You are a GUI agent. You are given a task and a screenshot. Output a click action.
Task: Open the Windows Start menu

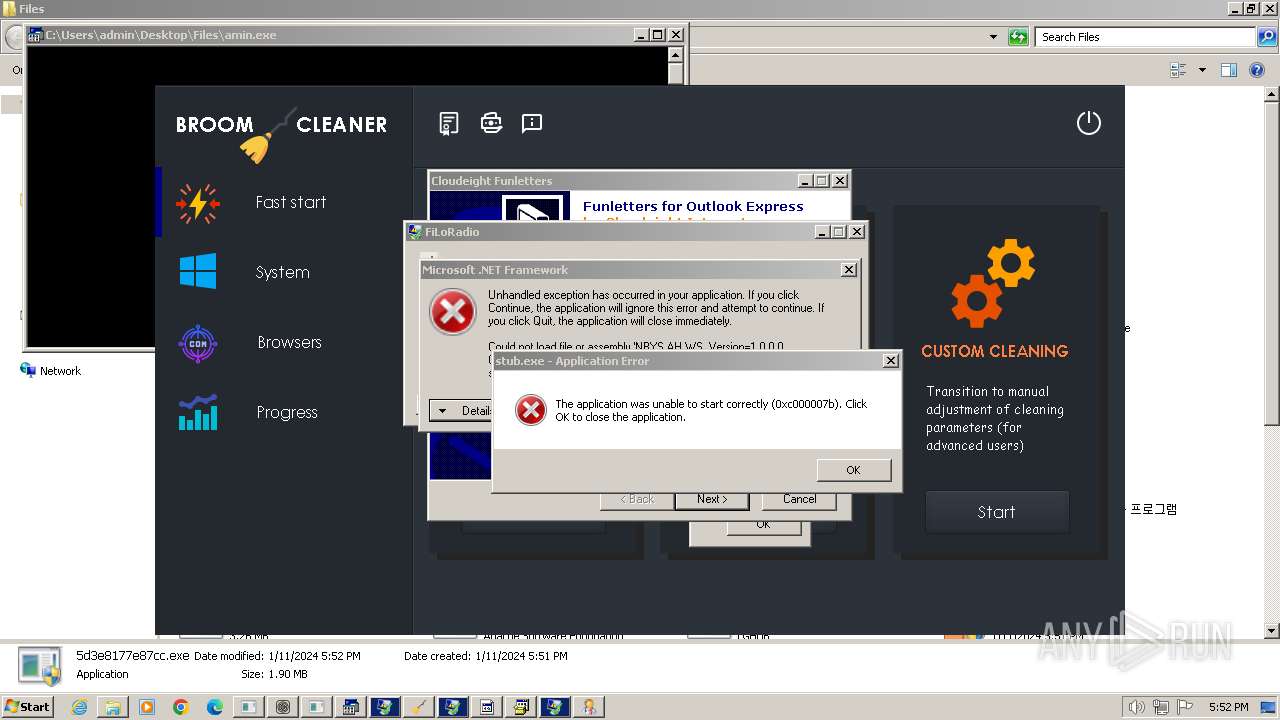pyautogui.click(x=27, y=707)
